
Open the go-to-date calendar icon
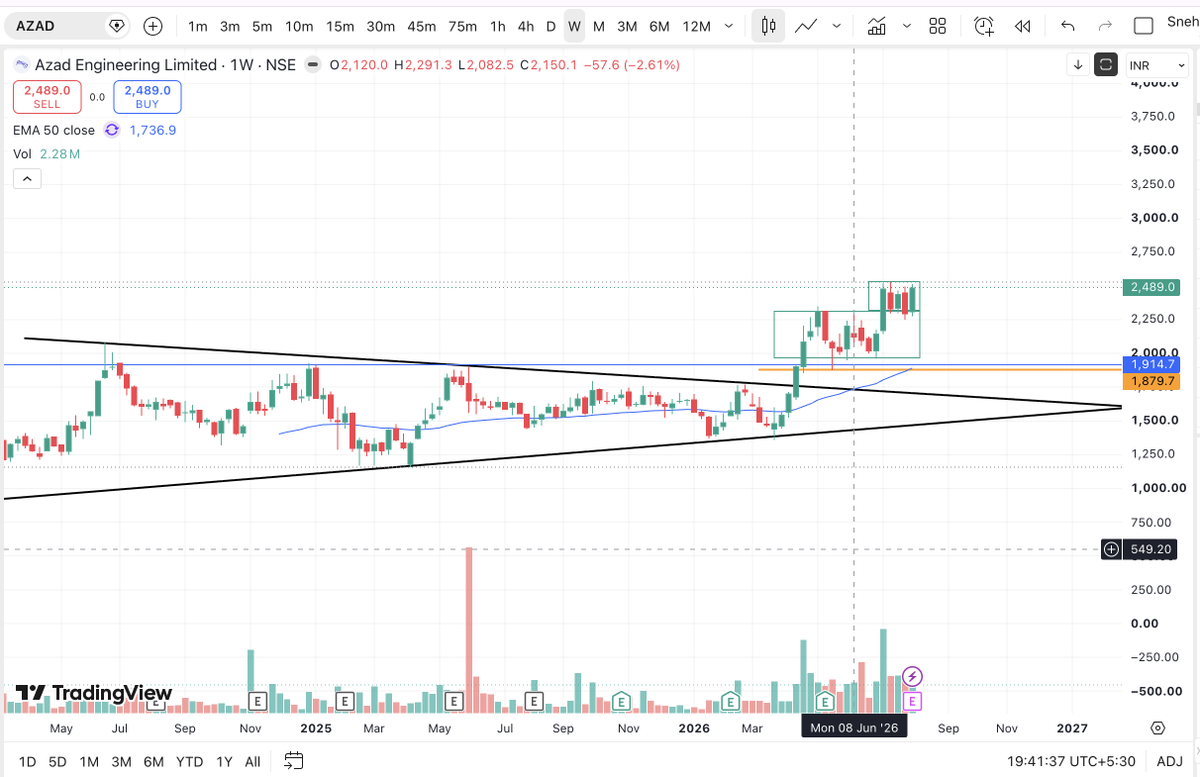pyautogui.click(x=294, y=762)
